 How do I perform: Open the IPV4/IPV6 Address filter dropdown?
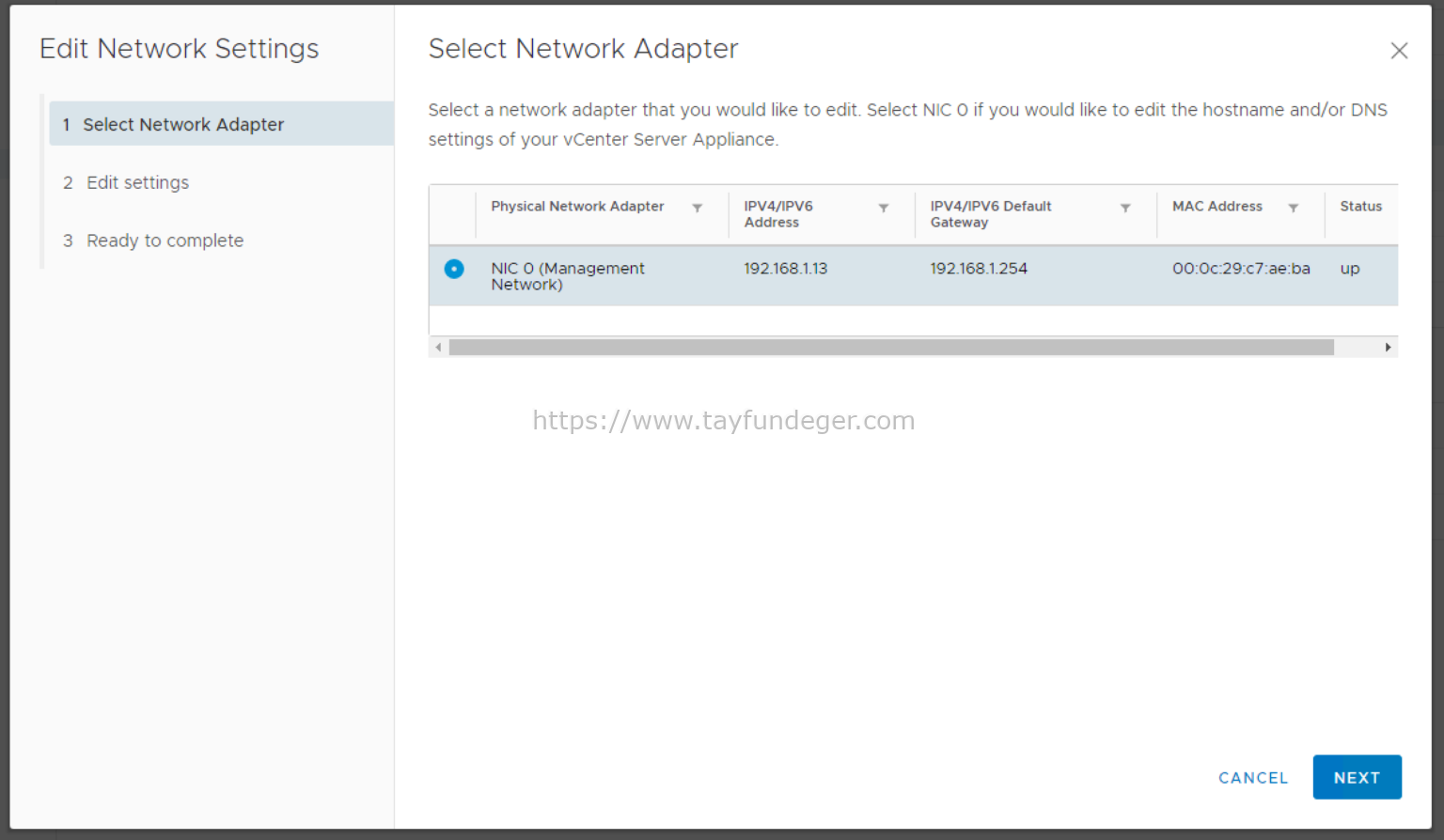(883, 207)
